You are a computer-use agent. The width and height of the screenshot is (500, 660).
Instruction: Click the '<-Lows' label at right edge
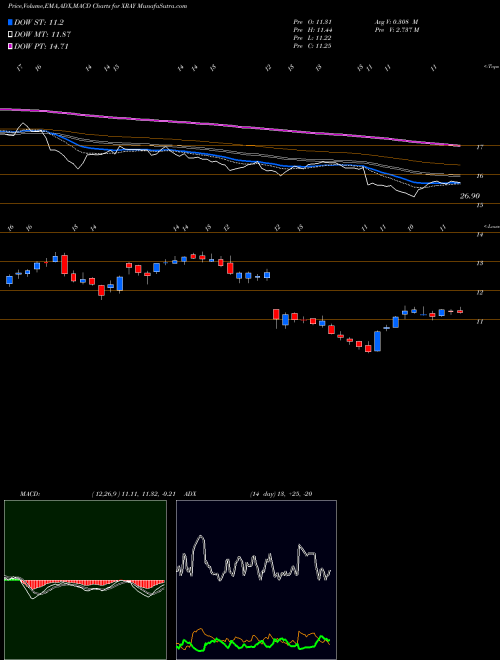[x=491, y=226]
